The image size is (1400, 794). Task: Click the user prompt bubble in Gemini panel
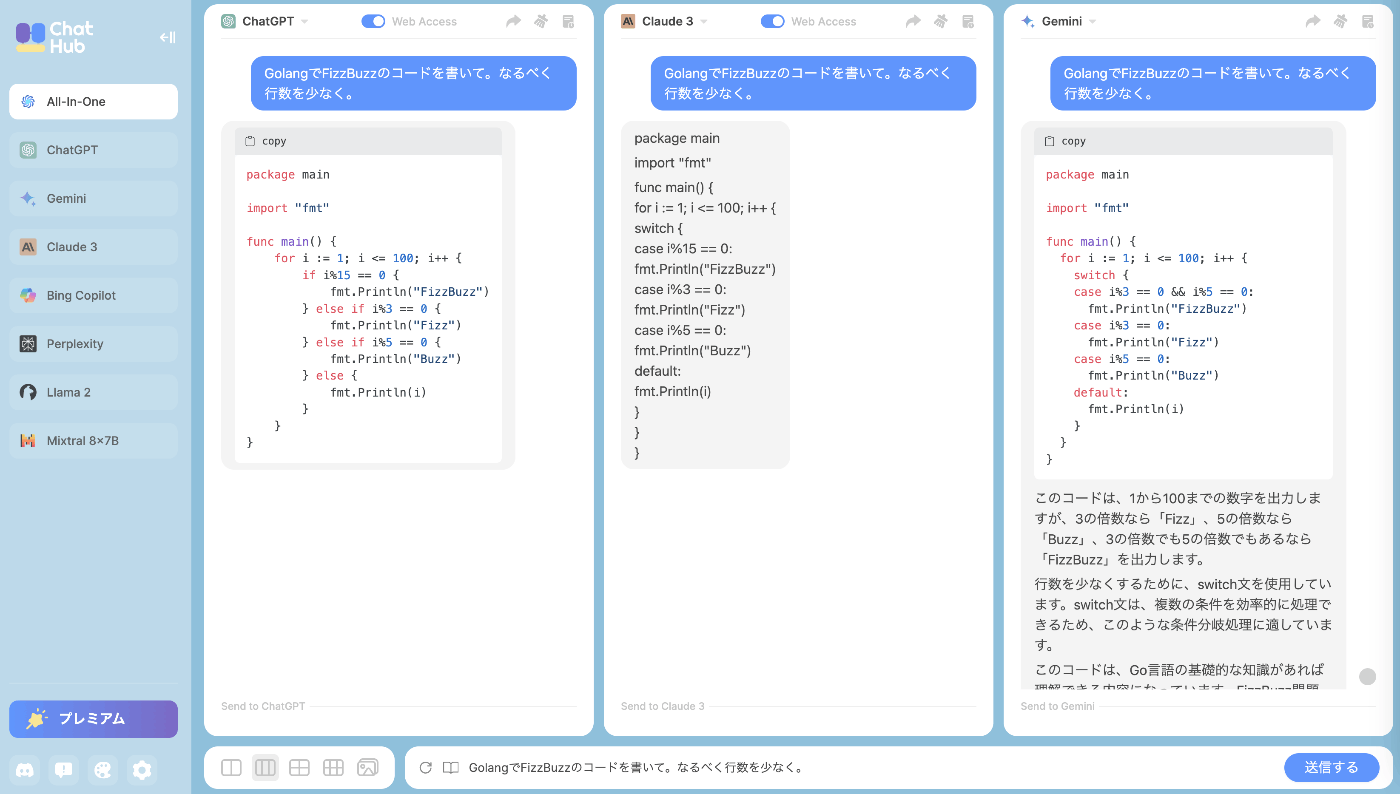(x=1213, y=83)
